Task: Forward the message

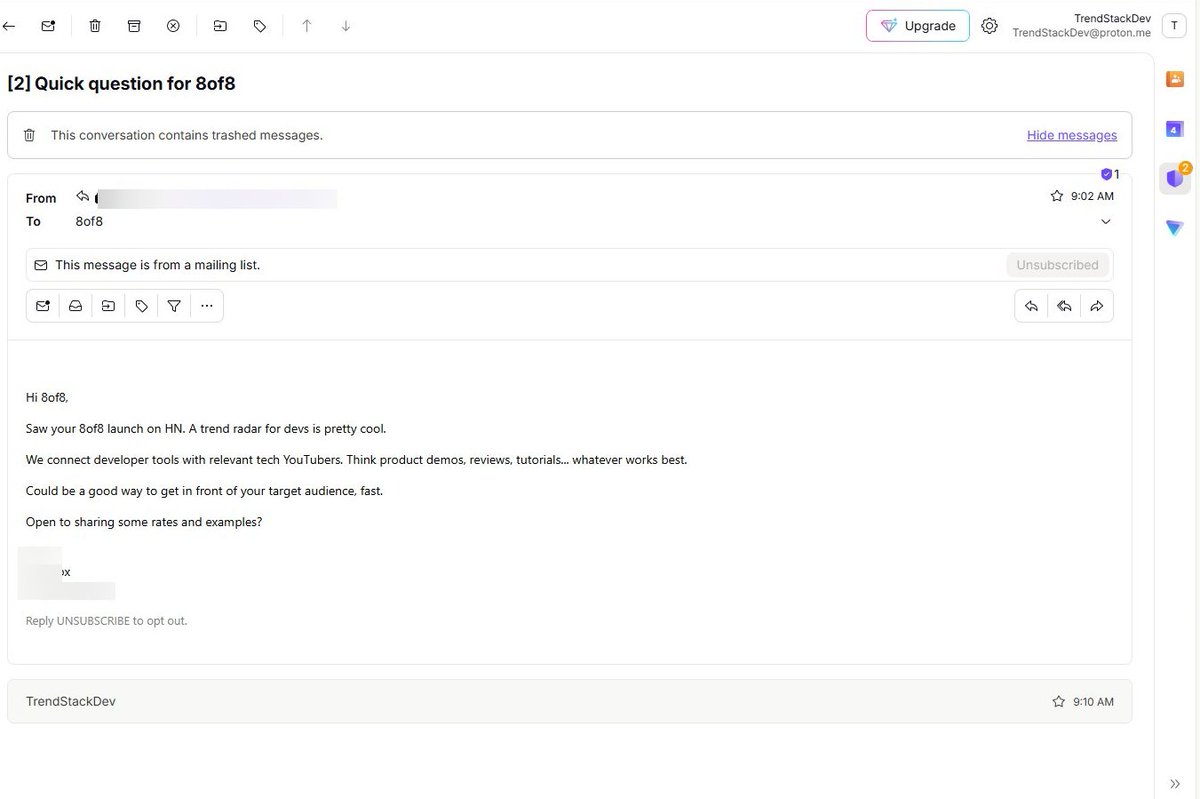Action: [x=1097, y=306]
